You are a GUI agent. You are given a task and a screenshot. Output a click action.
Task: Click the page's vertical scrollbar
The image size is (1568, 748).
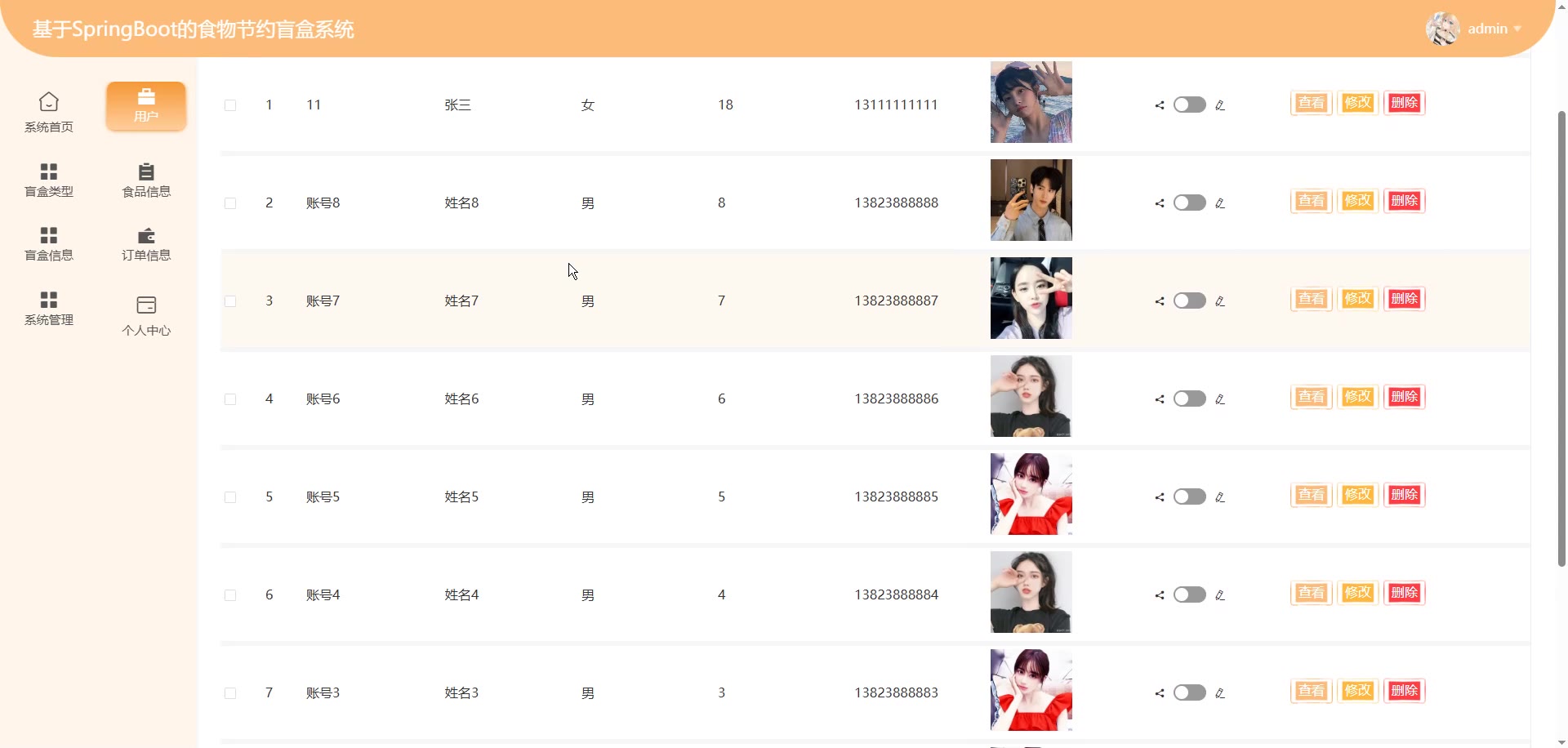(x=1561, y=327)
